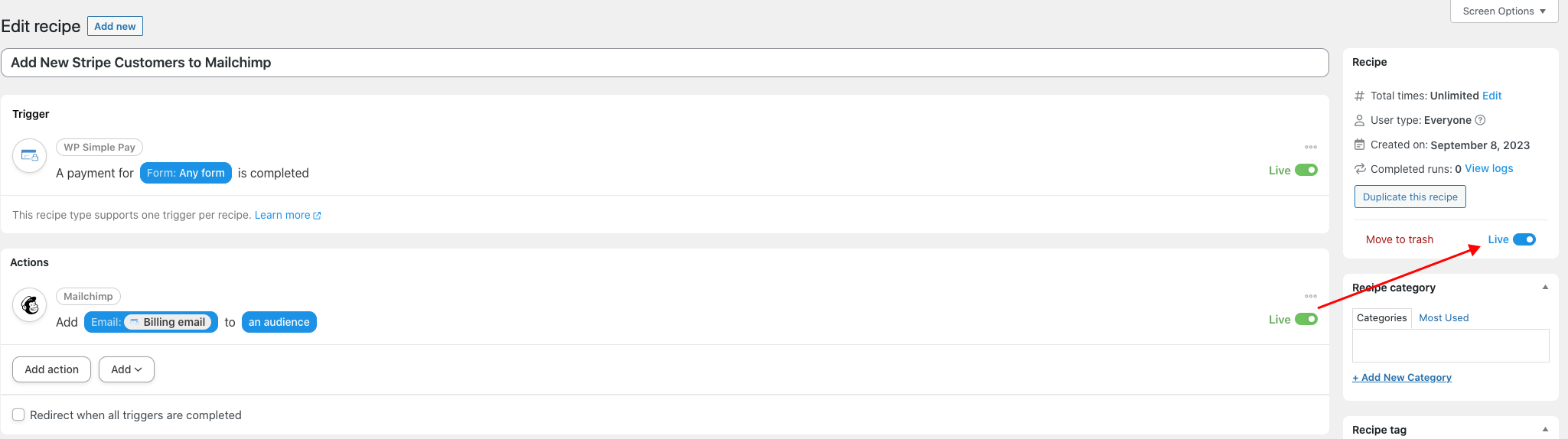Switch to the Most Used tab

(x=1443, y=318)
